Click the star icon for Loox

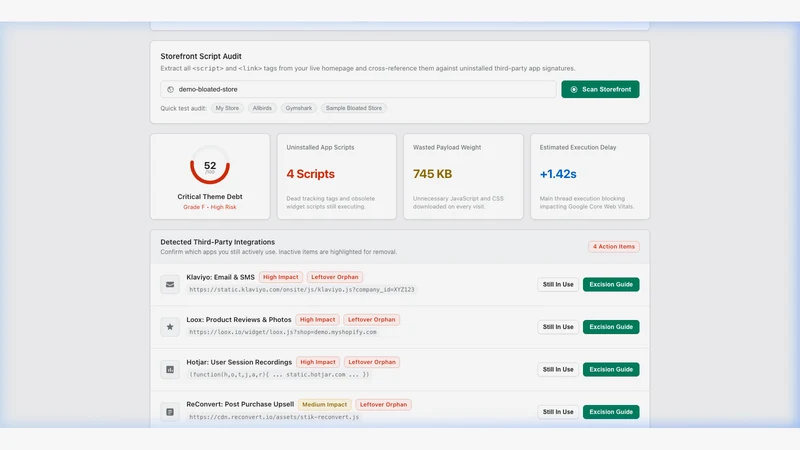pyautogui.click(x=170, y=327)
